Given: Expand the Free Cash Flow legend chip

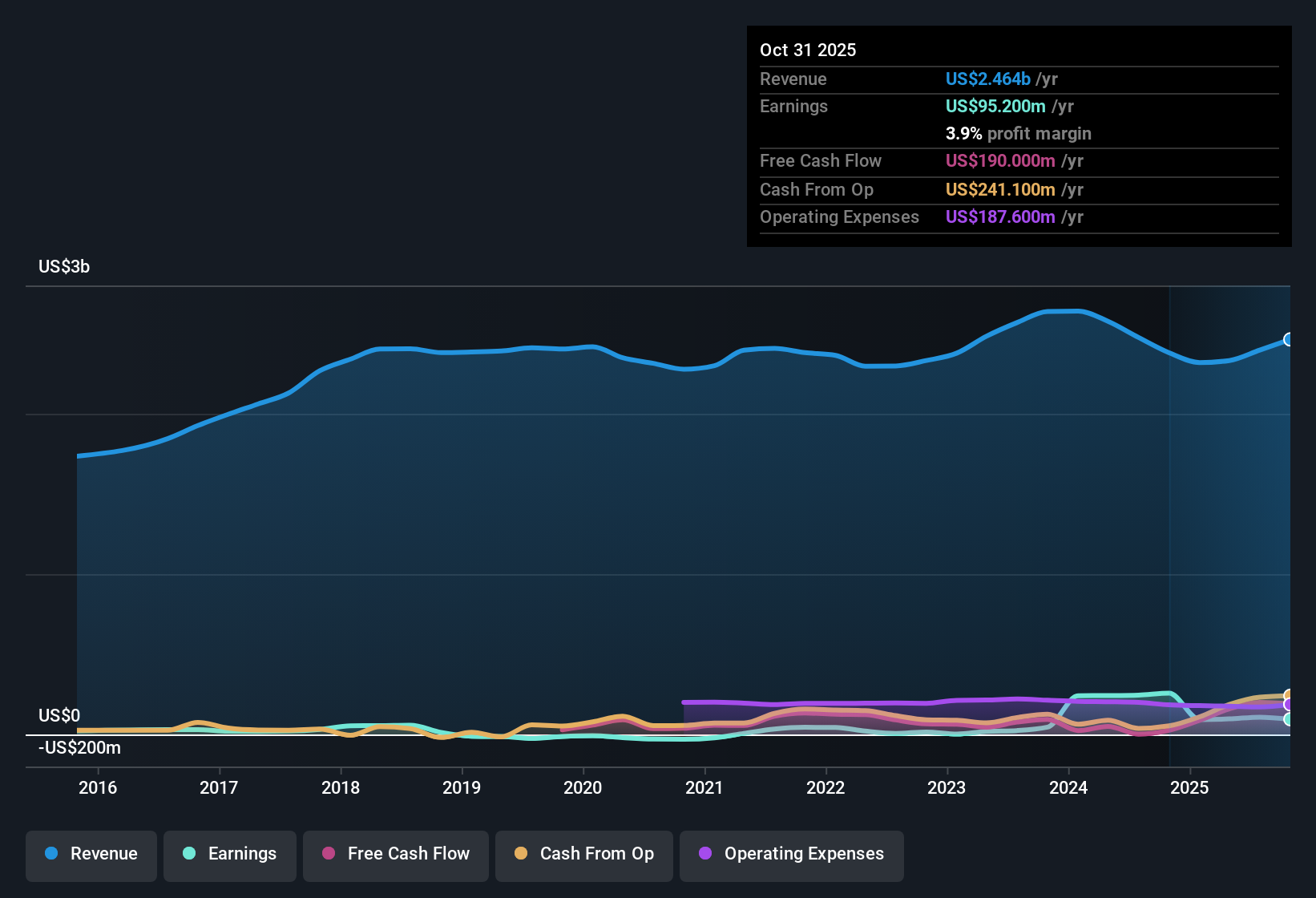Looking at the screenshot, I should click(x=395, y=854).
